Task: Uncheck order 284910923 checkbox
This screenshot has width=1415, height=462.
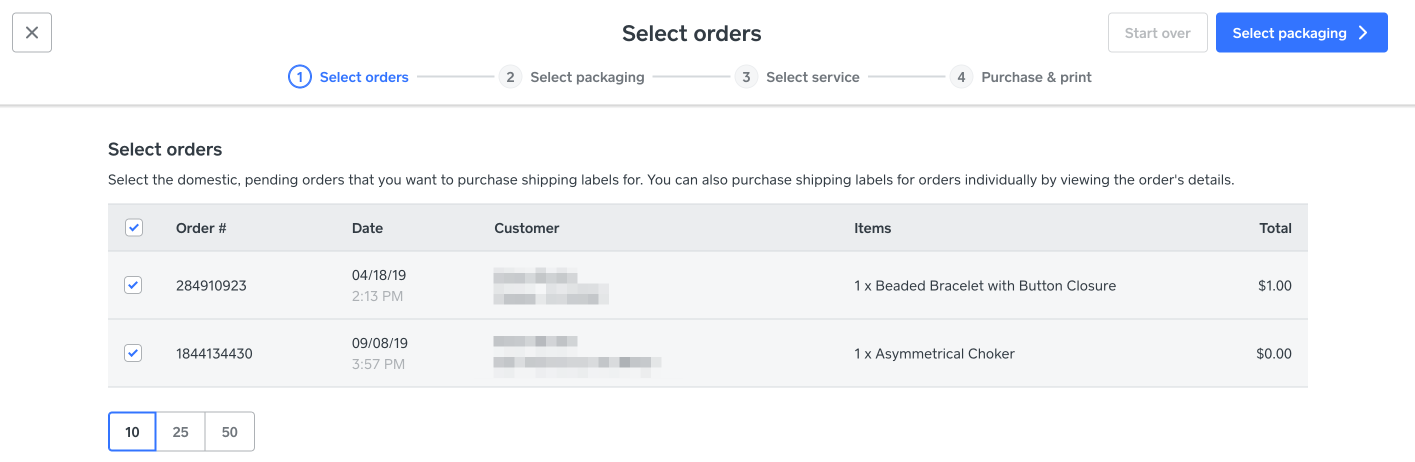Action: [133, 285]
